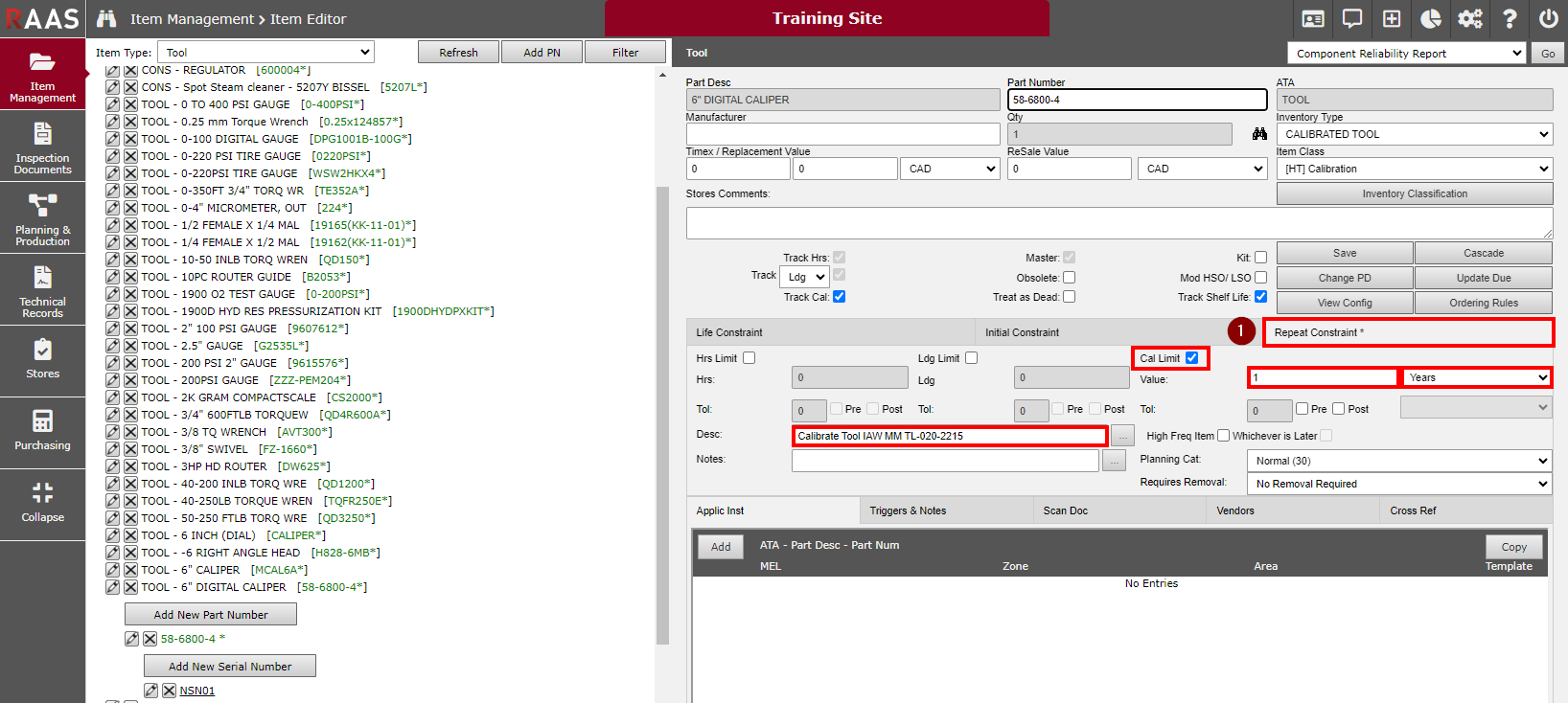
Task: Open settings via the gears icon
Action: tap(1470, 19)
